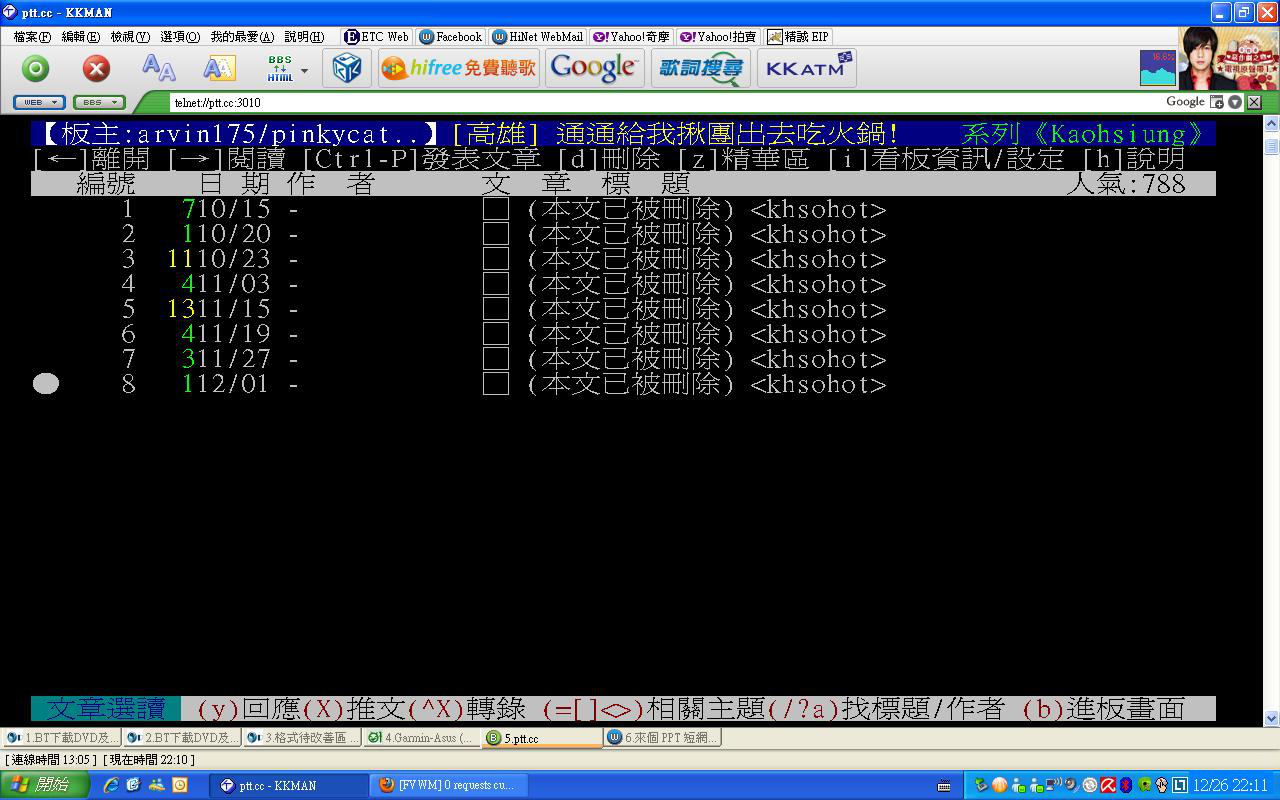
Task: Open the dropdown arrow beside BBS HTML icon
Action: coord(304,70)
